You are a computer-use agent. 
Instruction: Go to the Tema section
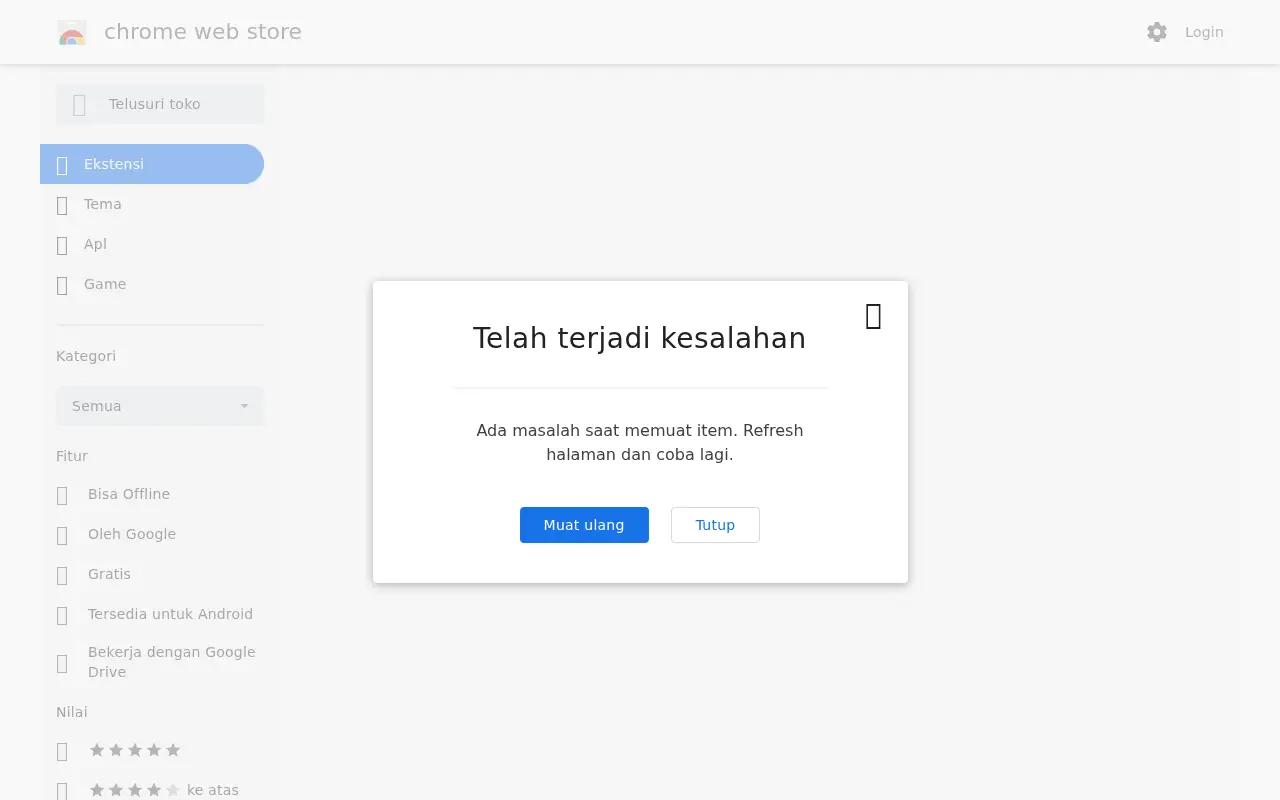152,204
